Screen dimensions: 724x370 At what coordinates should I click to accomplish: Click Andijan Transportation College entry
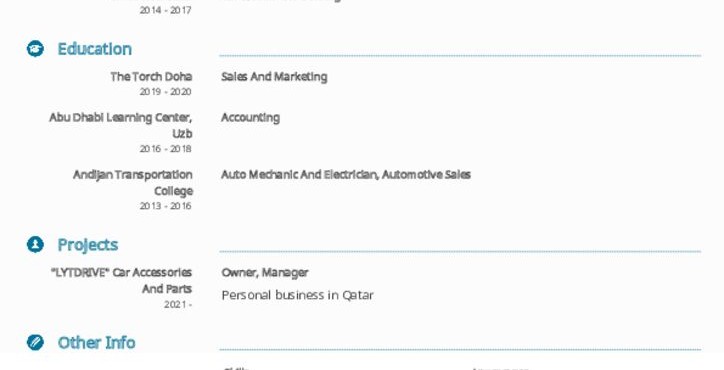133,182
